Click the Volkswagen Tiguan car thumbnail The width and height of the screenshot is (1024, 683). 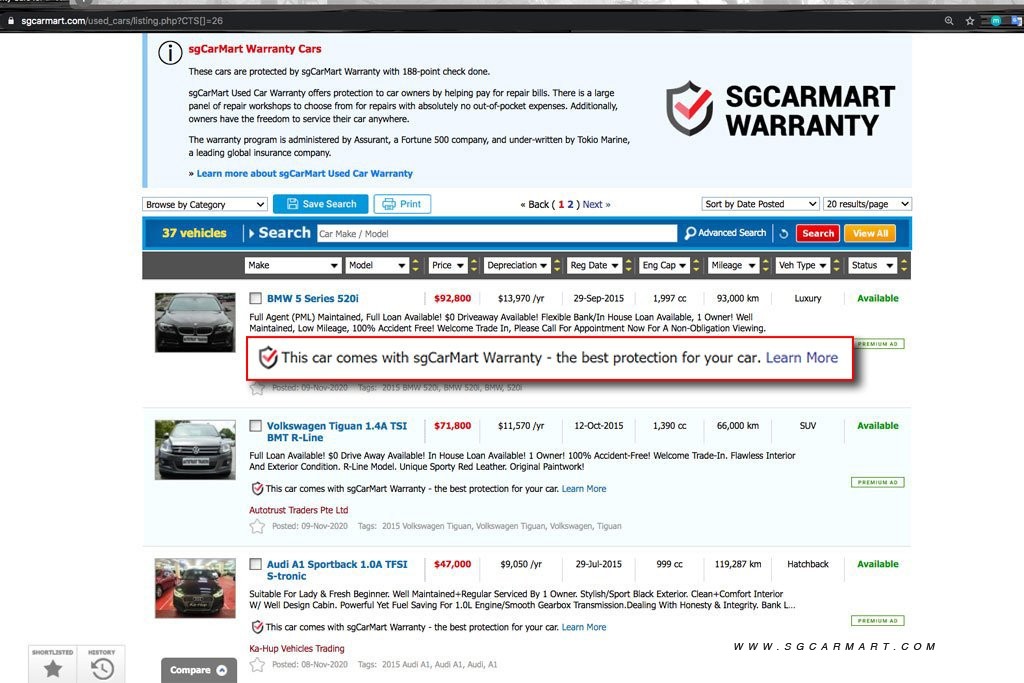pyautogui.click(x=195, y=450)
